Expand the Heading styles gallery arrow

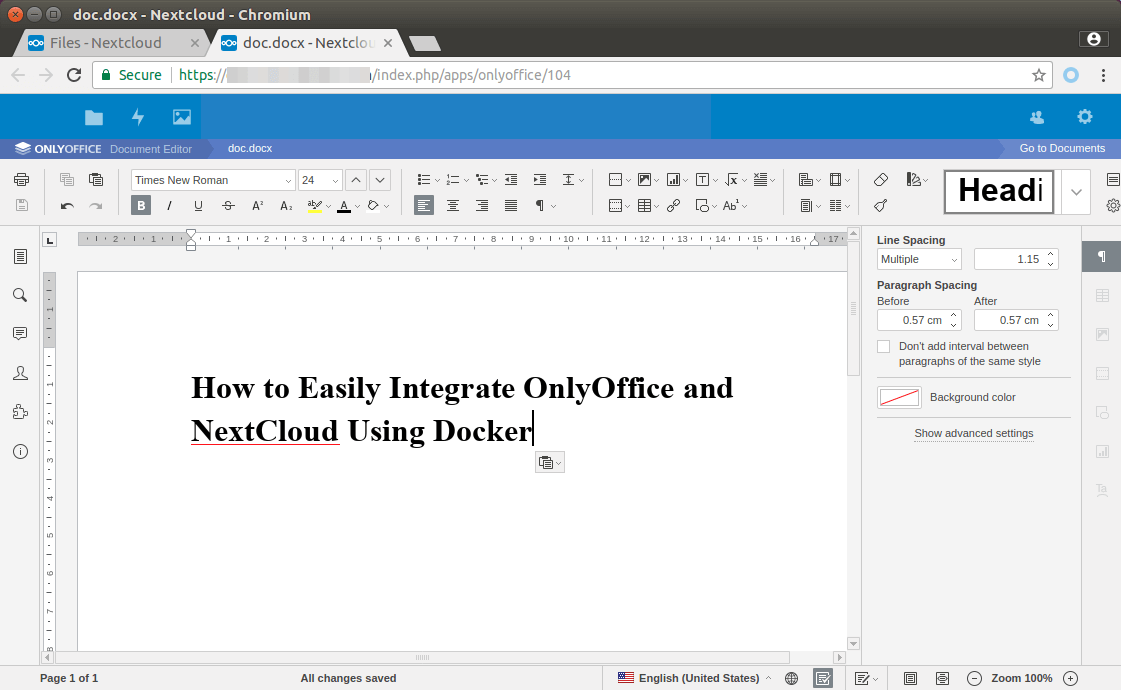point(1076,192)
